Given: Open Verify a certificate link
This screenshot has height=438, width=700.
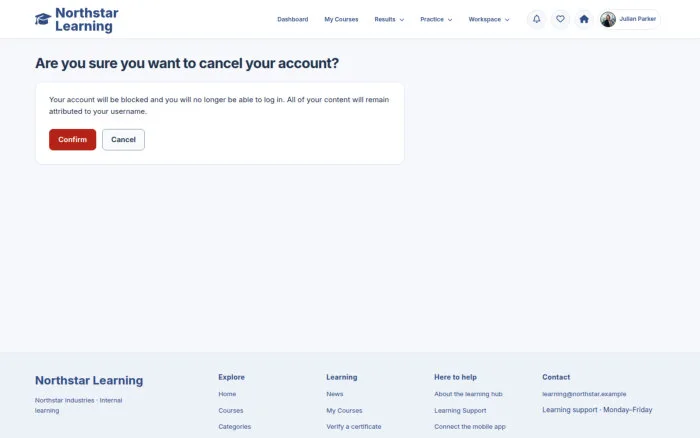Looking at the screenshot, I should point(354,426).
